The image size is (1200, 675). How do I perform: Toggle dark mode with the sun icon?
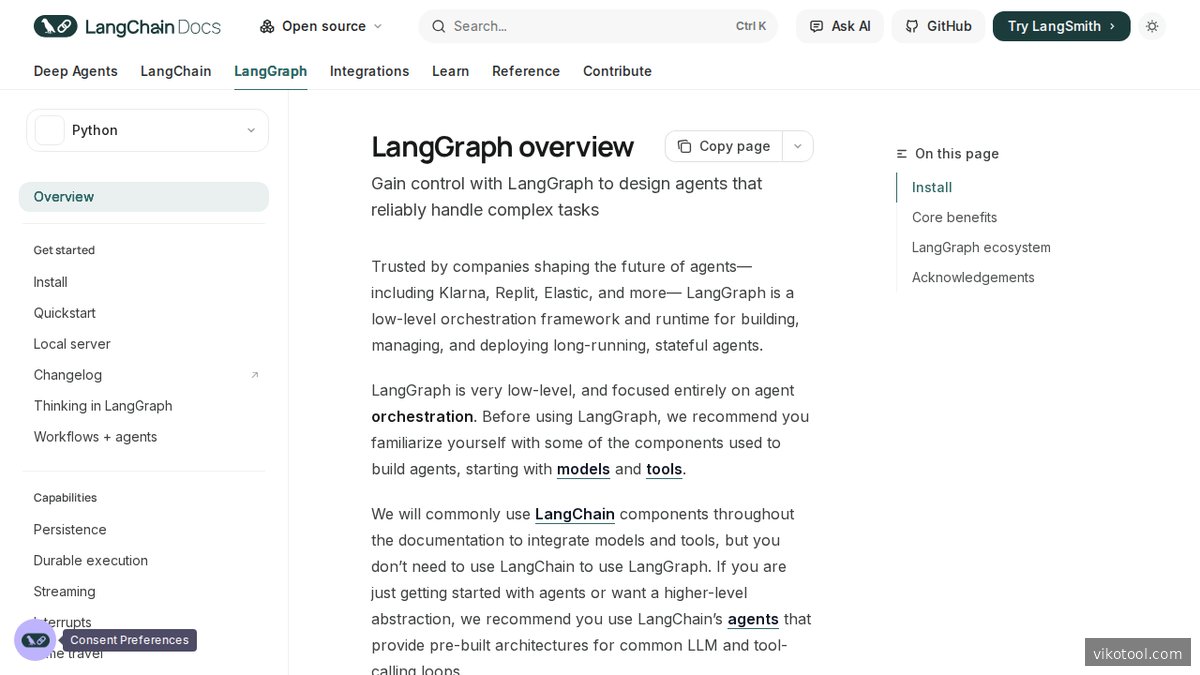tap(1152, 26)
